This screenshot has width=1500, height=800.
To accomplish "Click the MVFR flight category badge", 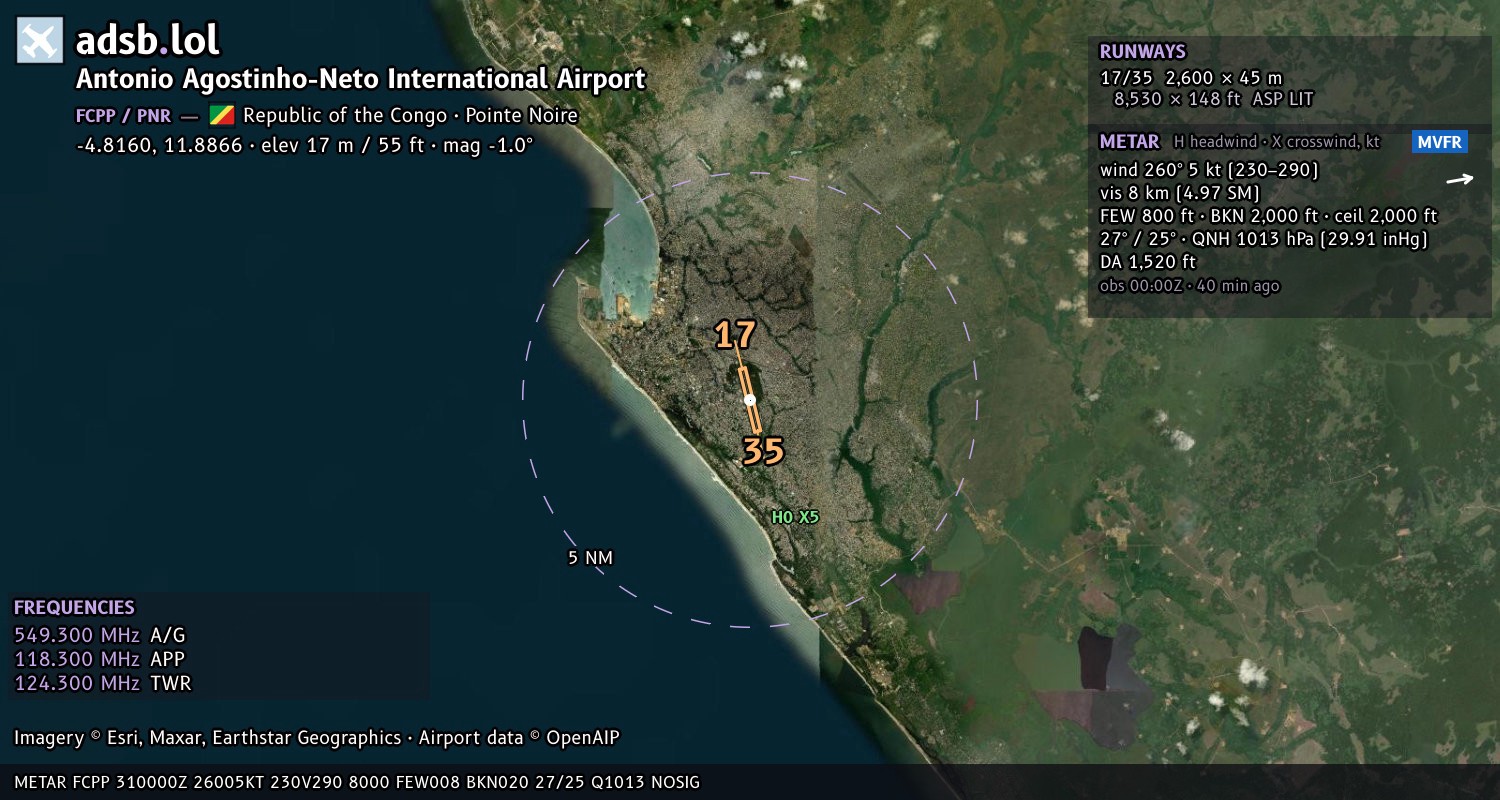I will (x=1440, y=142).
